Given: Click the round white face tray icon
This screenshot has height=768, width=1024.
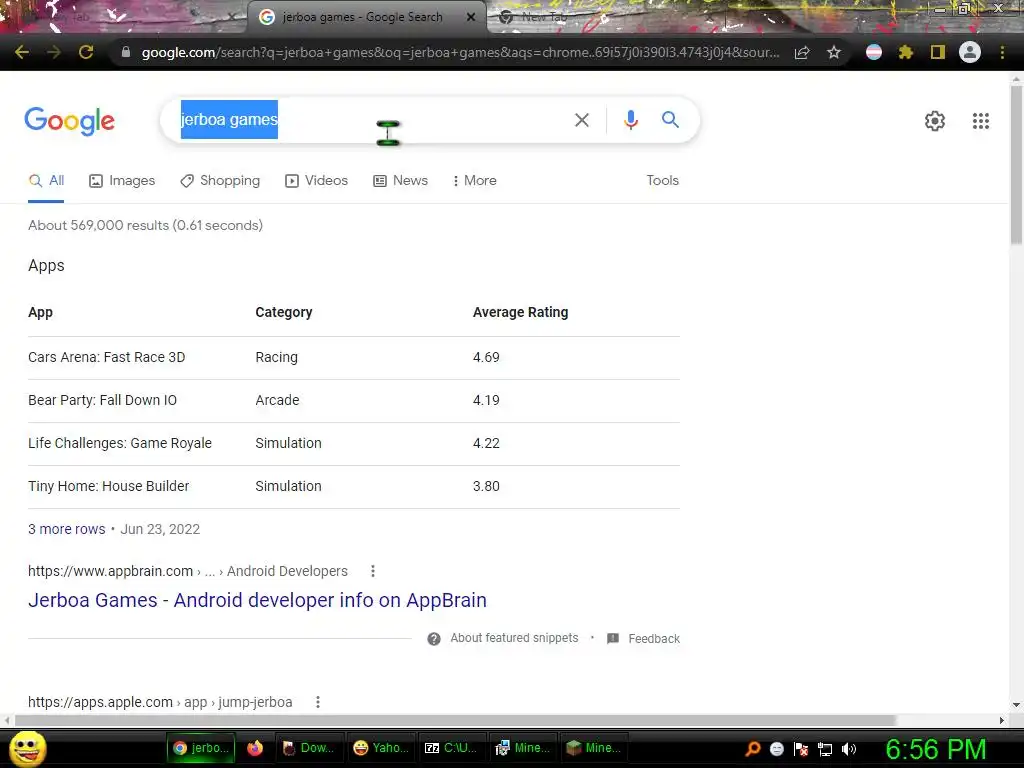Looking at the screenshot, I should [x=776, y=749].
